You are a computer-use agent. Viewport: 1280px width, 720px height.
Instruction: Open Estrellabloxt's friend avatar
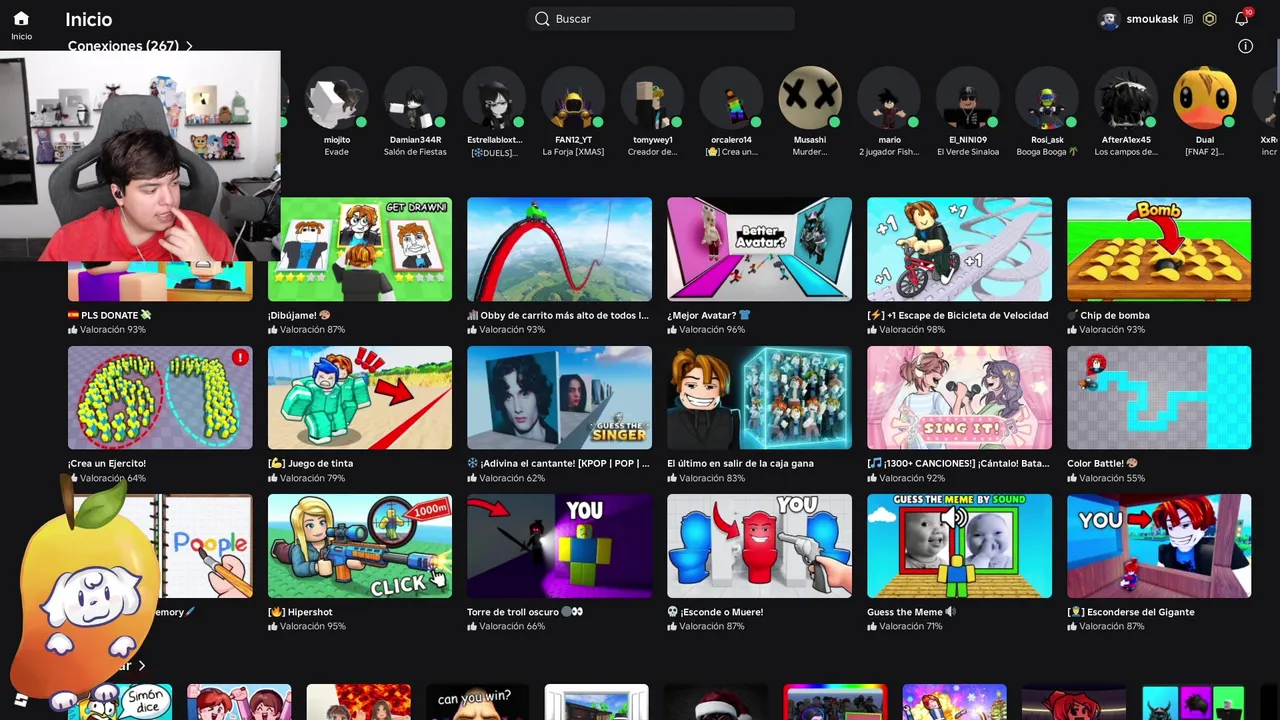(x=494, y=99)
